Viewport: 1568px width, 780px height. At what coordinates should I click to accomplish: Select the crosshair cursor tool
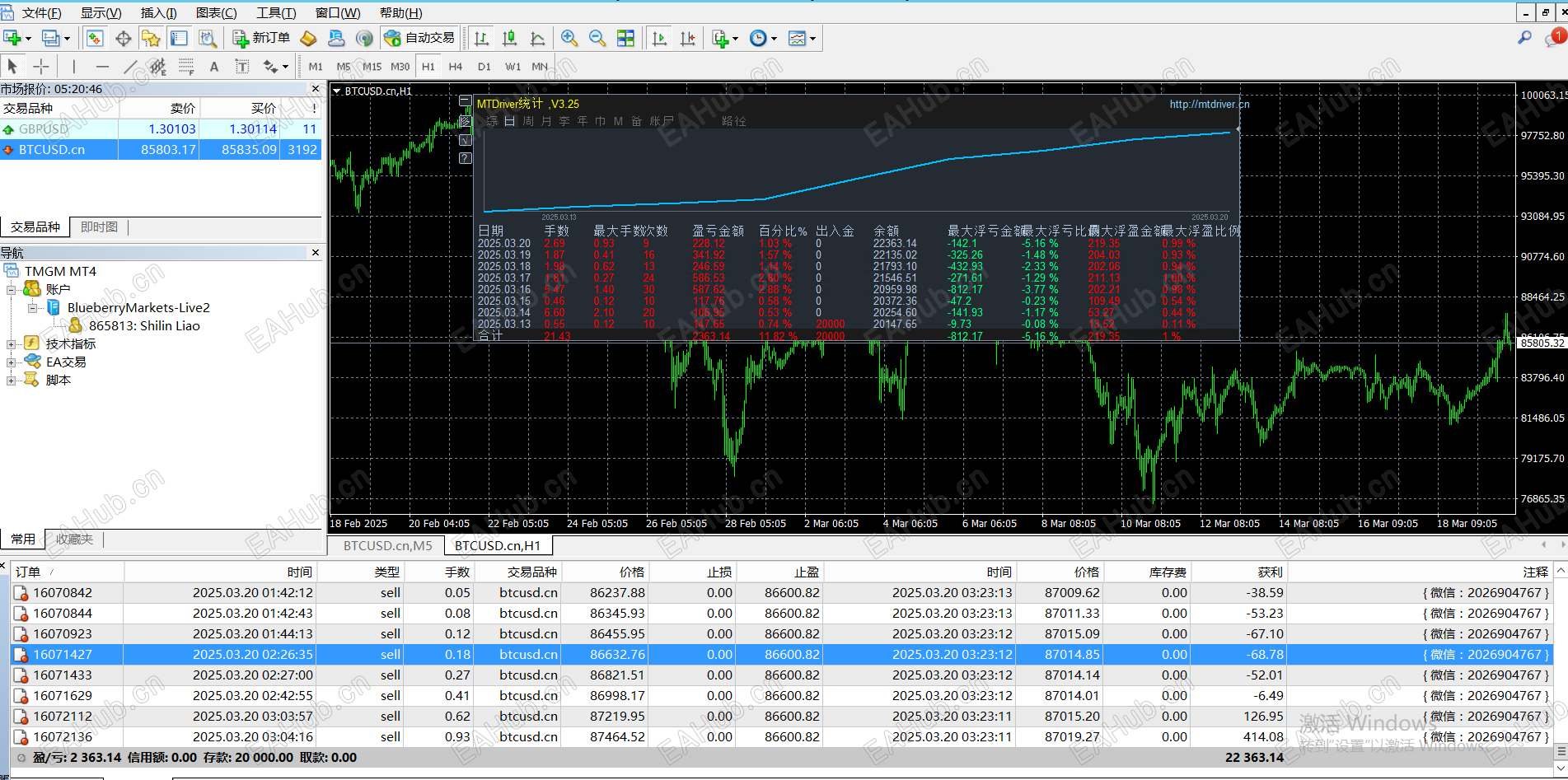(x=41, y=67)
